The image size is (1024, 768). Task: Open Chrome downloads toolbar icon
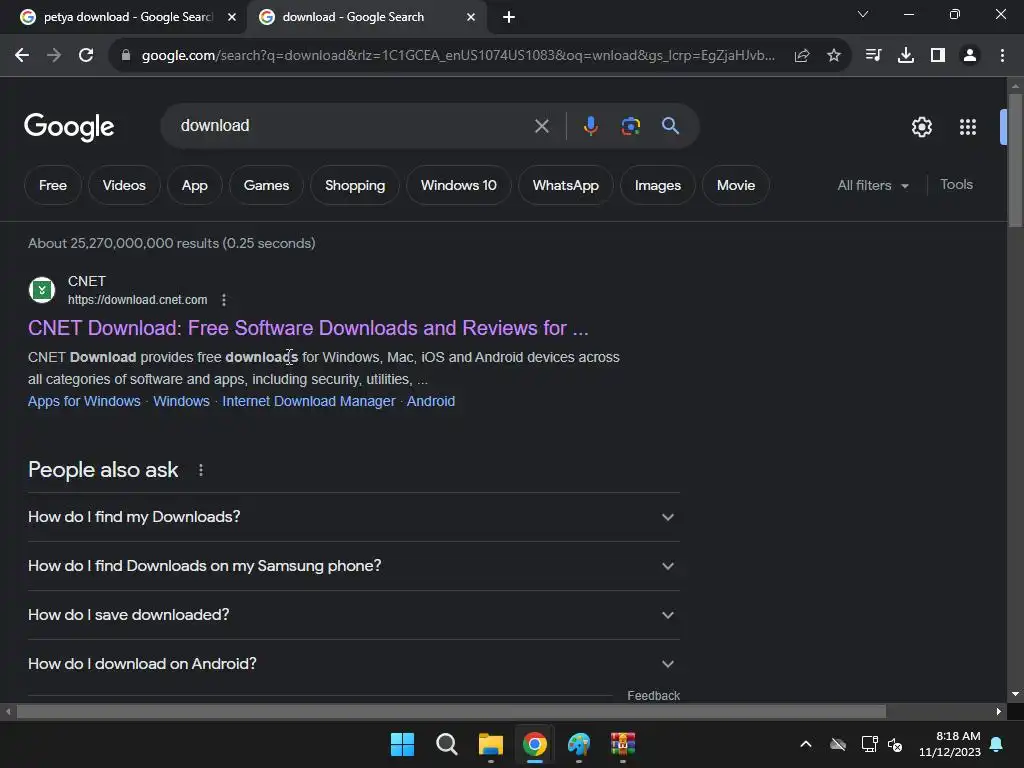pyautogui.click(x=906, y=56)
